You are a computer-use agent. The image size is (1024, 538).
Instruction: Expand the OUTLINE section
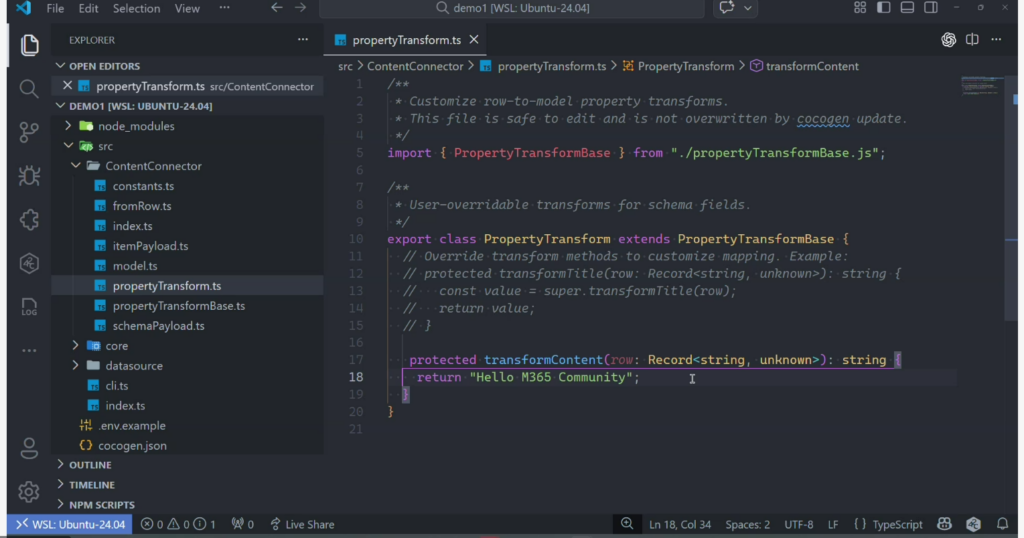[90, 465]
